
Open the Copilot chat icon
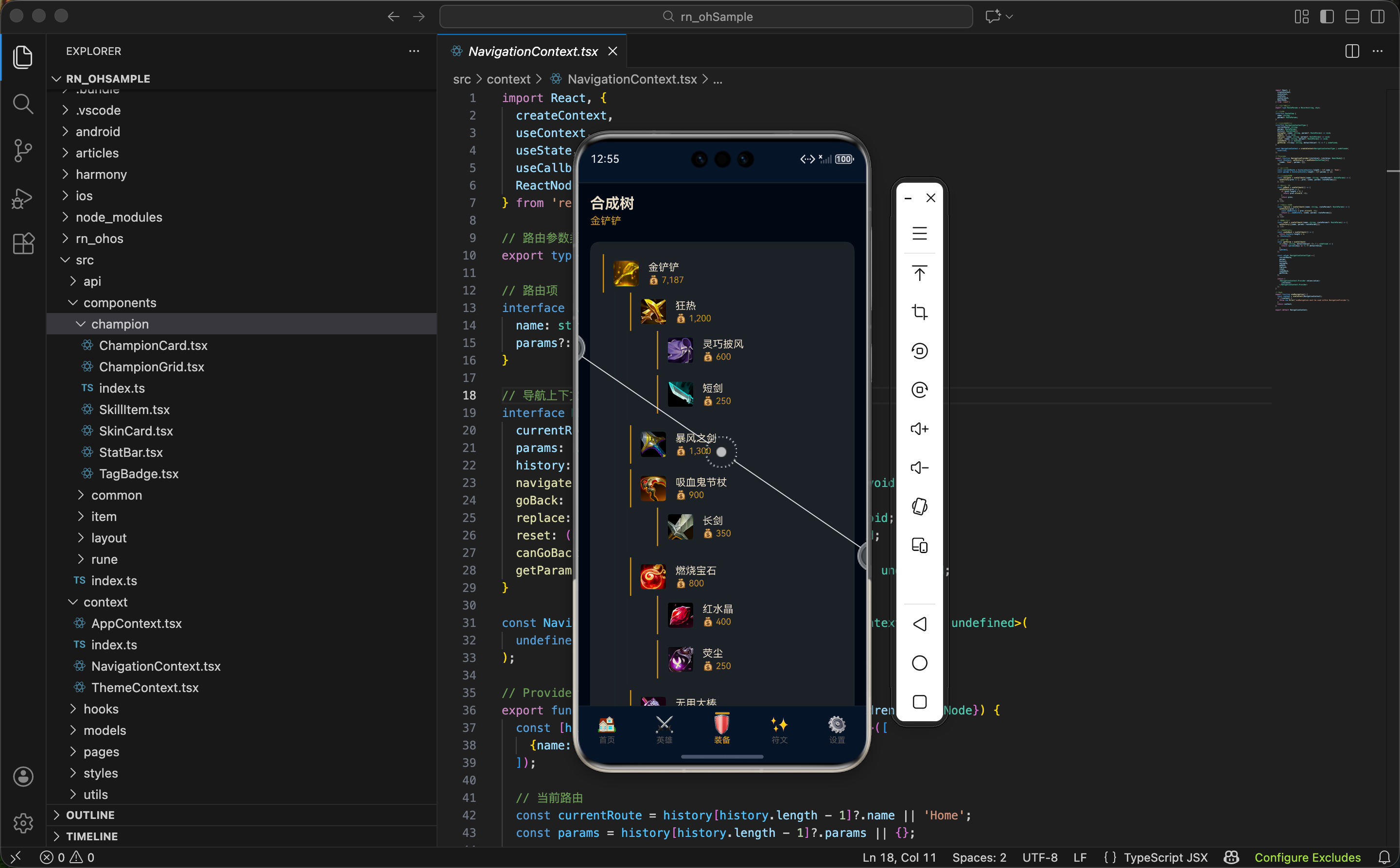tap(993, 17)
